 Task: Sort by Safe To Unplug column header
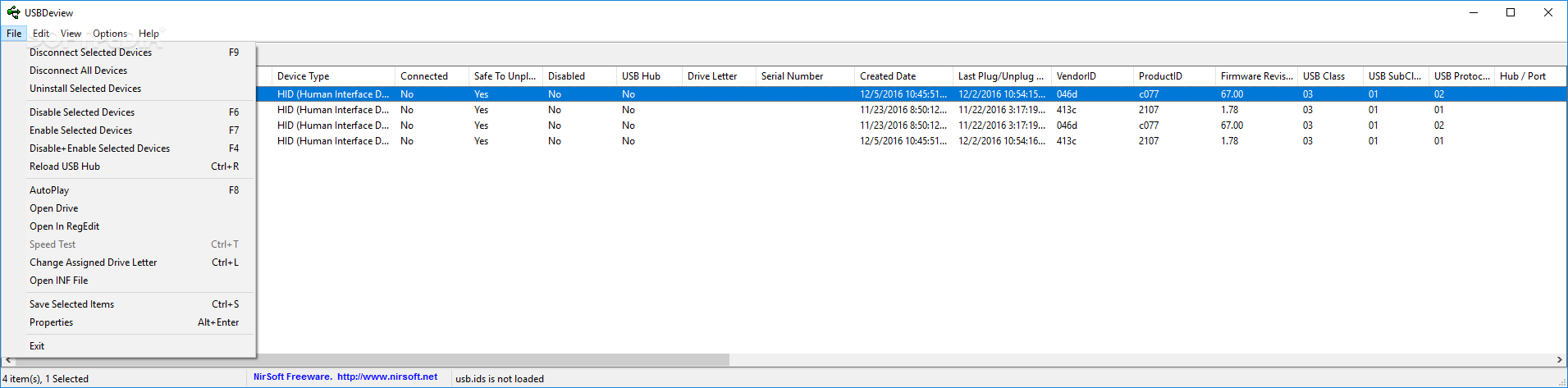tap(505, 76)
